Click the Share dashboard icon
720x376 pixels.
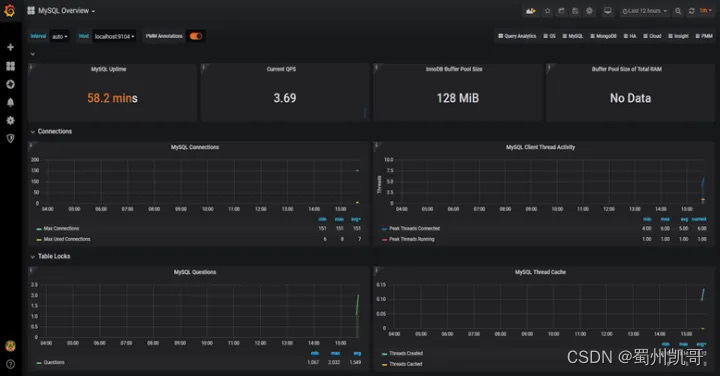coord(561,11)
